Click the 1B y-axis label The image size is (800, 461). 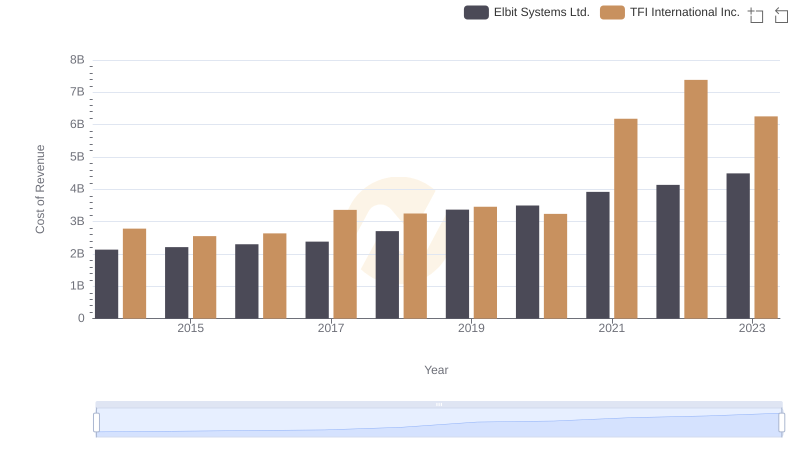(x=77, y=286)
